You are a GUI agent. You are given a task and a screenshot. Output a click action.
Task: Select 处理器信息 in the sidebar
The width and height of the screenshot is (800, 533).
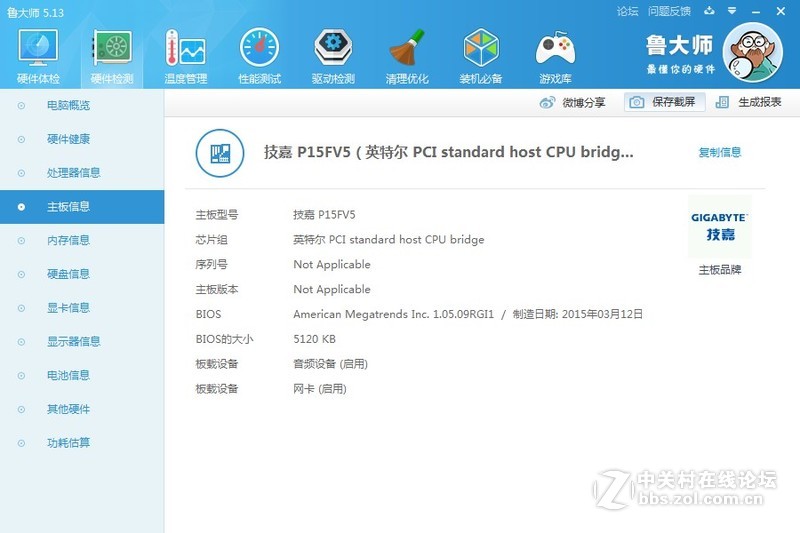[x=82, y=173]
